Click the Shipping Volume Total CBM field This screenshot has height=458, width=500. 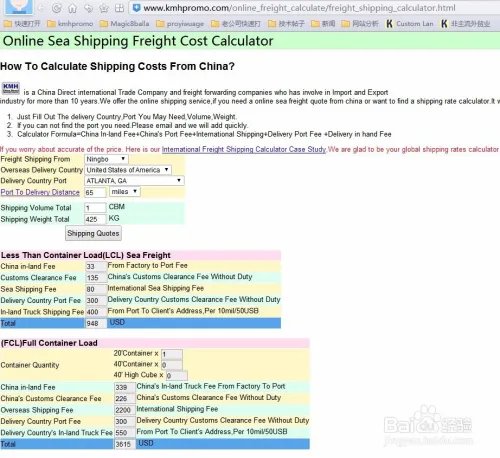pyautogui.click(x=95, y=208)
